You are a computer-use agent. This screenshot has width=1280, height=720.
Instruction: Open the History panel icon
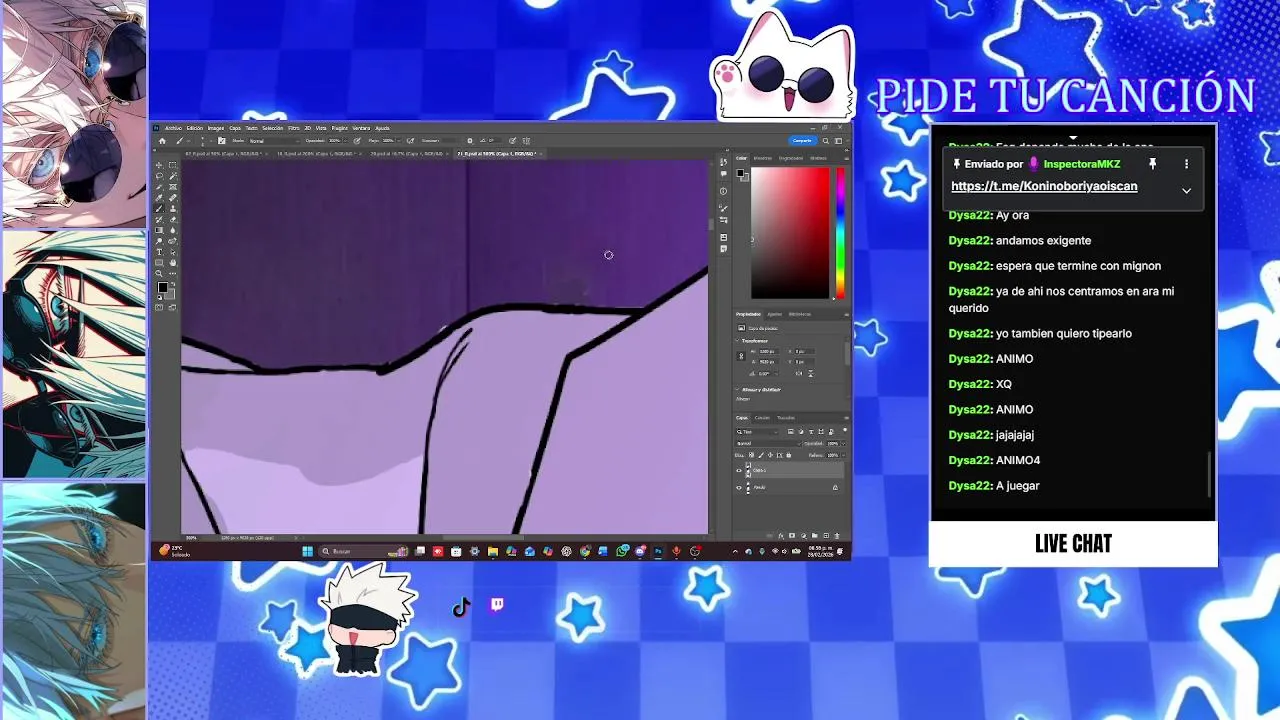click(724, 162)
